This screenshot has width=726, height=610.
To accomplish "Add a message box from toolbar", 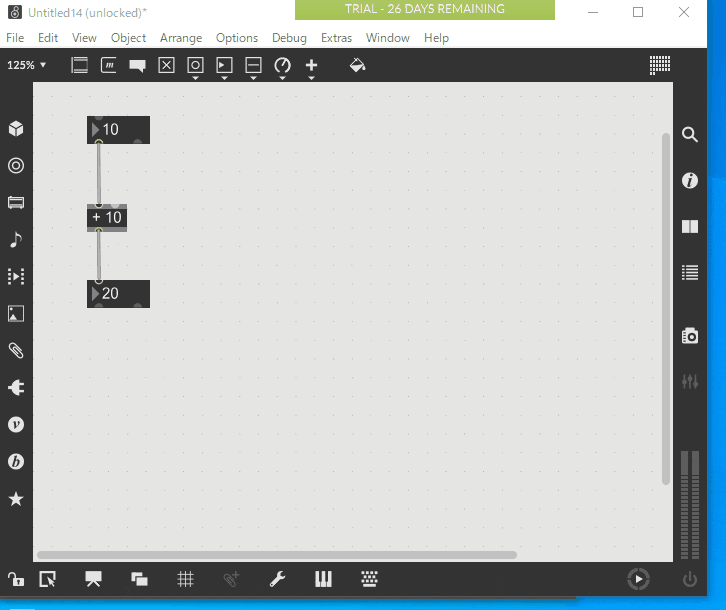I will click(109, 65).
